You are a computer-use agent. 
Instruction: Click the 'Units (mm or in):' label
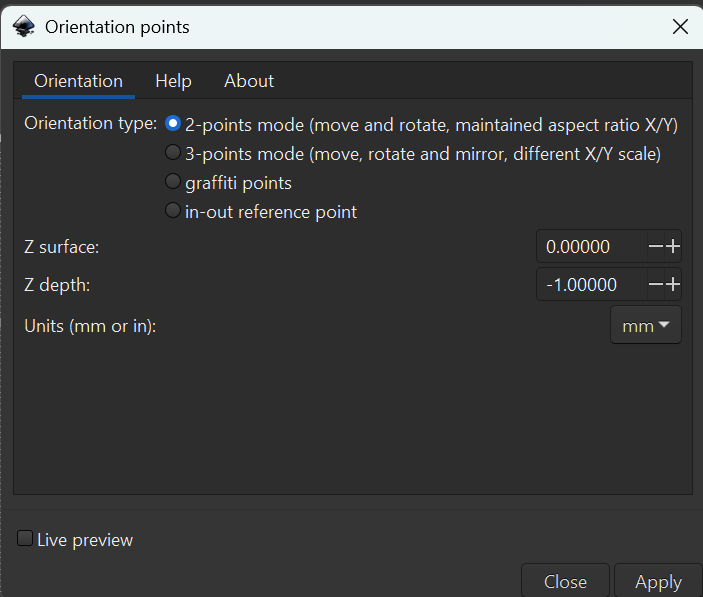point(90,326)
